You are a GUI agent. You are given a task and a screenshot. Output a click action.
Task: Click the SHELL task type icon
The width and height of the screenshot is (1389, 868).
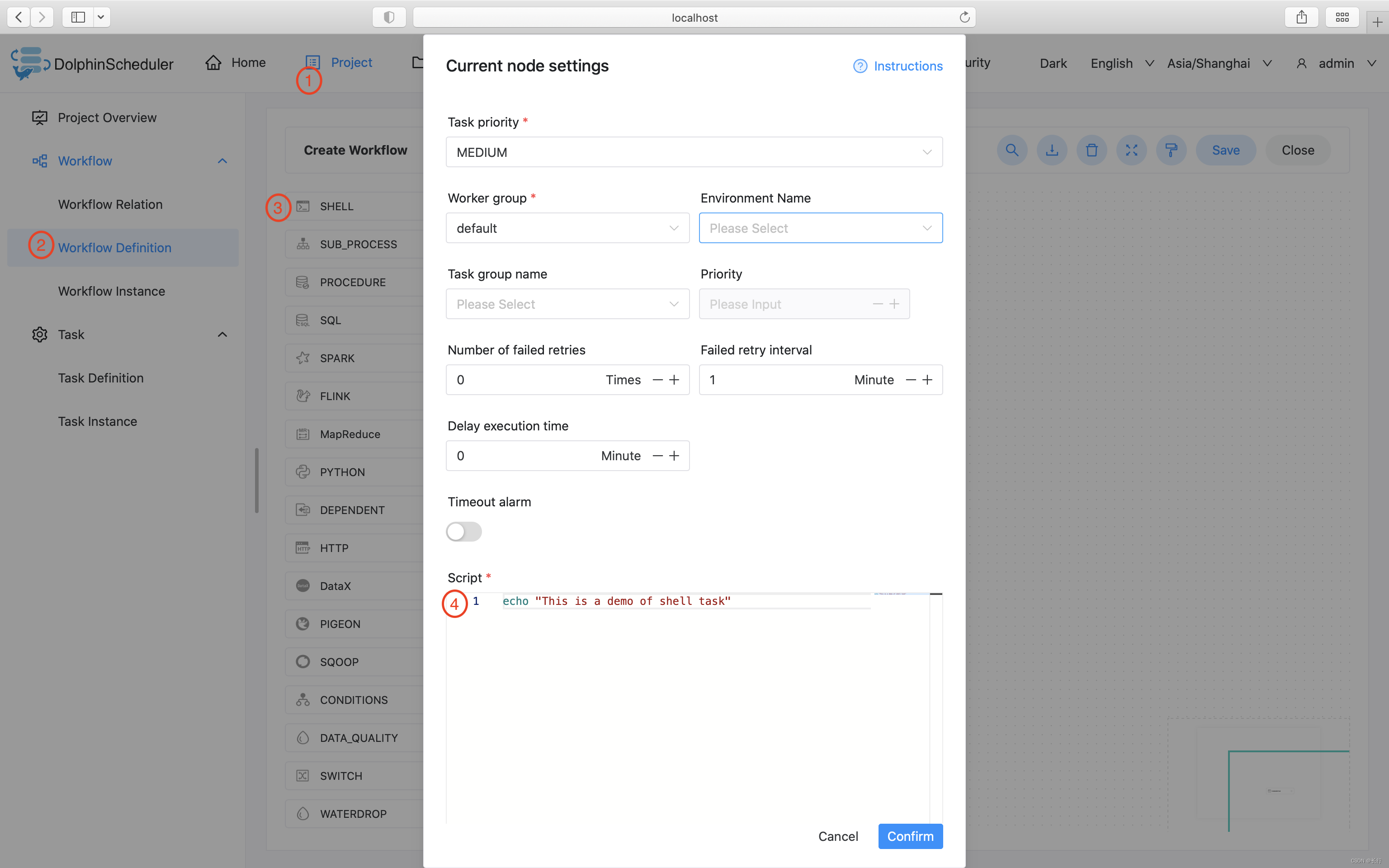click(302, 206)
